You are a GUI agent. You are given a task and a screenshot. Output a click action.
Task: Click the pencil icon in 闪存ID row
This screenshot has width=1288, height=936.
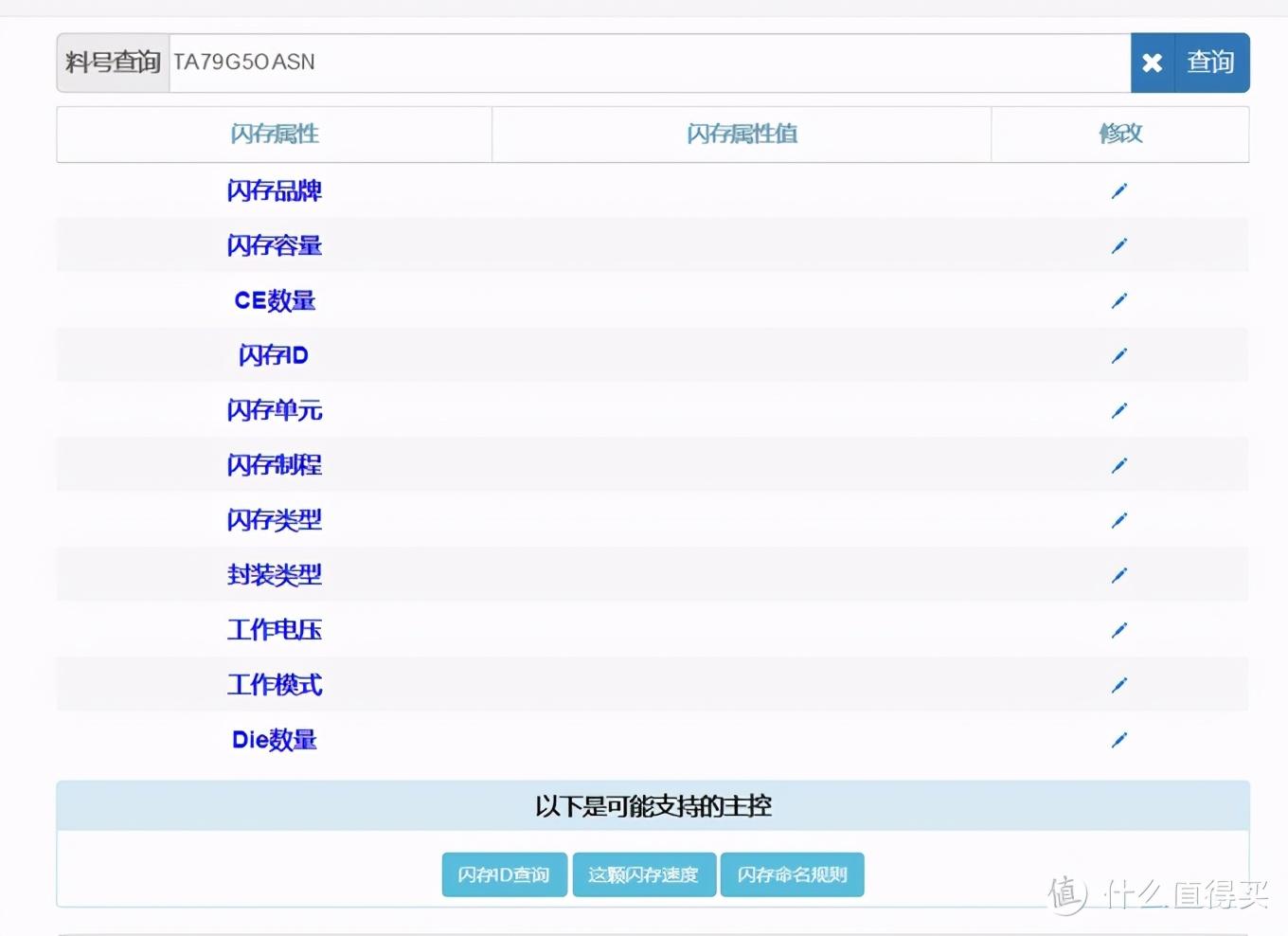pos(1119,355)
